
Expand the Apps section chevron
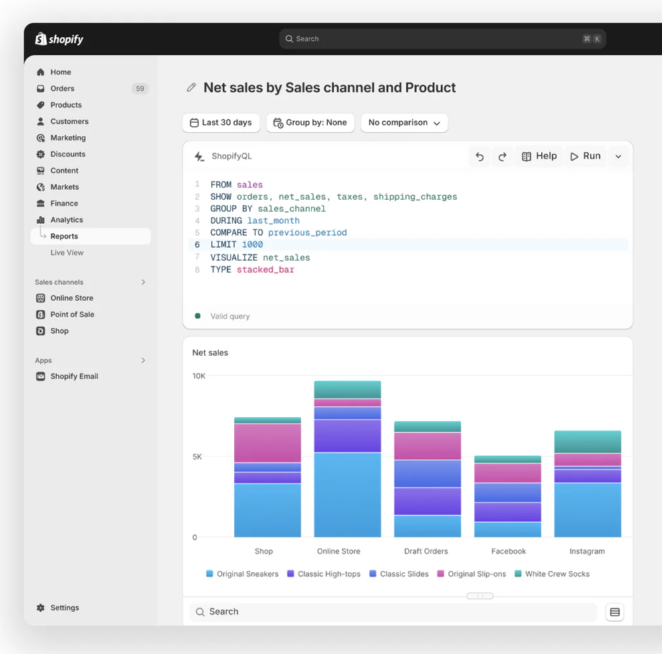coord(143,361)
